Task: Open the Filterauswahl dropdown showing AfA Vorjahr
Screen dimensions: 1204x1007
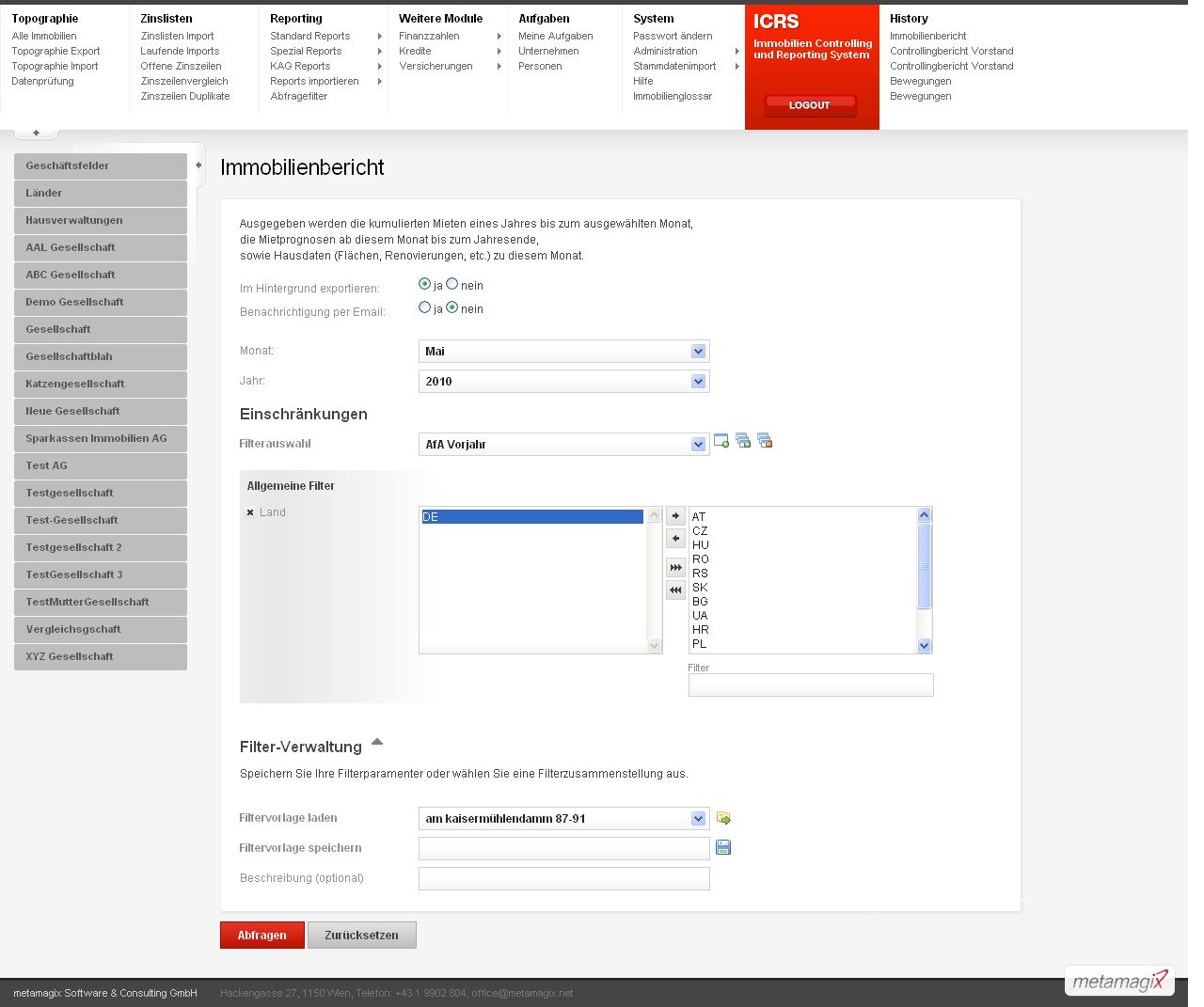Action: [563, 444]
